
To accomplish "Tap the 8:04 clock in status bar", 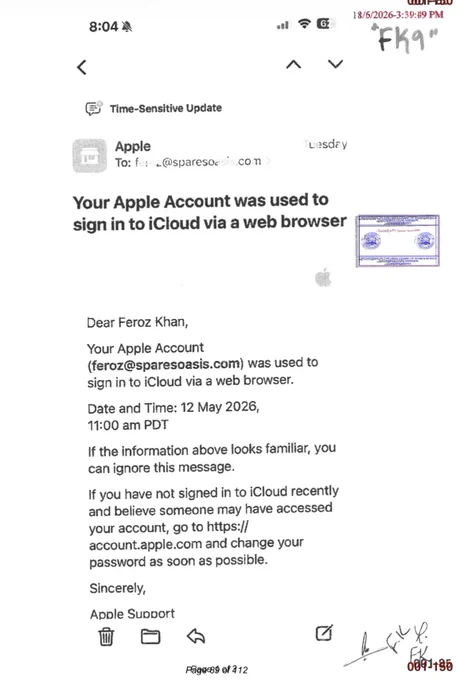I will (103, 26).
